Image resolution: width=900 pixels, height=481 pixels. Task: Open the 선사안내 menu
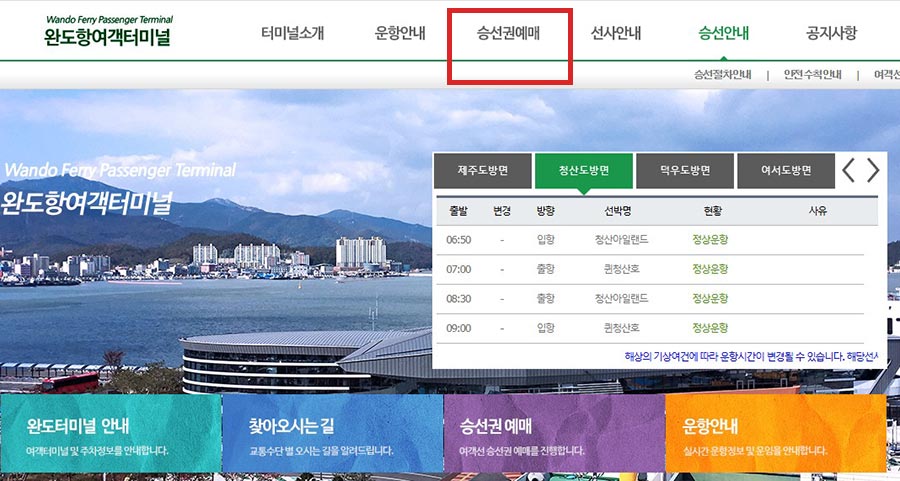click(x=616, y=33)
